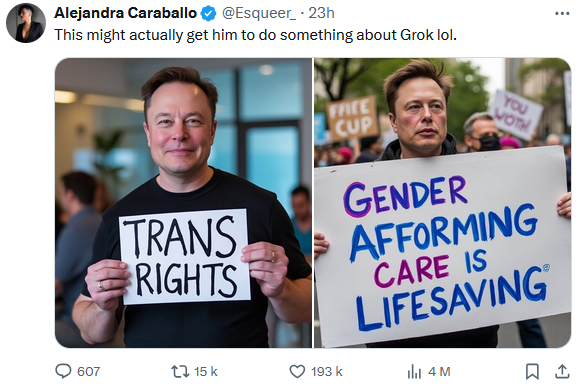Click the blue verified checkmark badge
This screenshot has height=386, width=583.
click(209, 14)
